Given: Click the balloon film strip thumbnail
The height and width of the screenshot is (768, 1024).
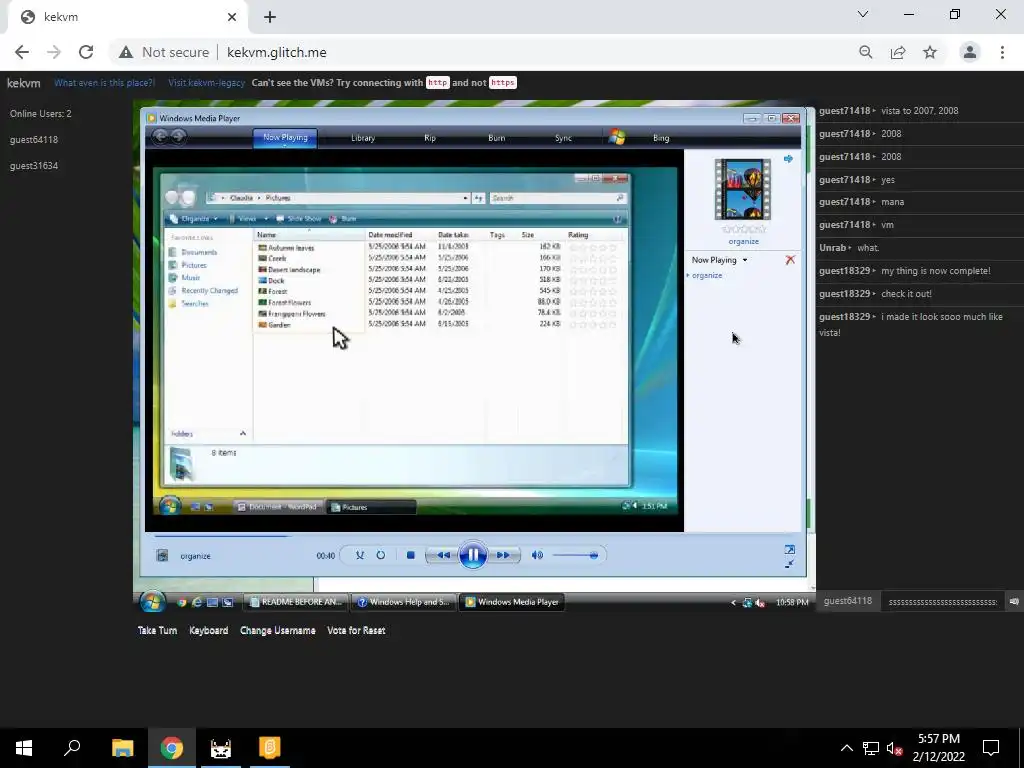Looking at the screenshot, I should point(743,189).
